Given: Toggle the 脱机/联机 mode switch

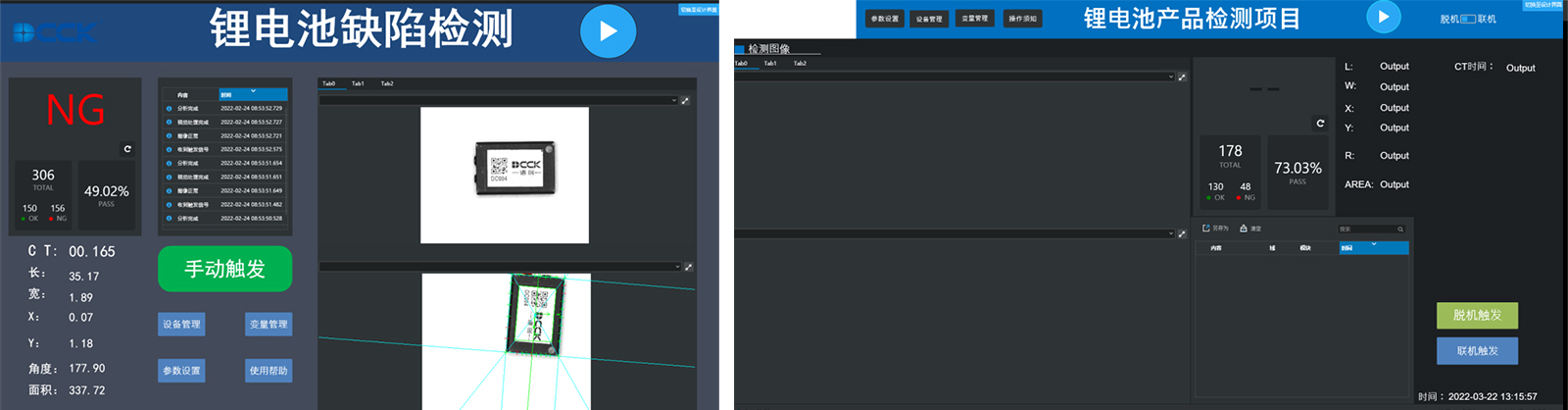Looking at the screenshot, I should point(1468,19).
